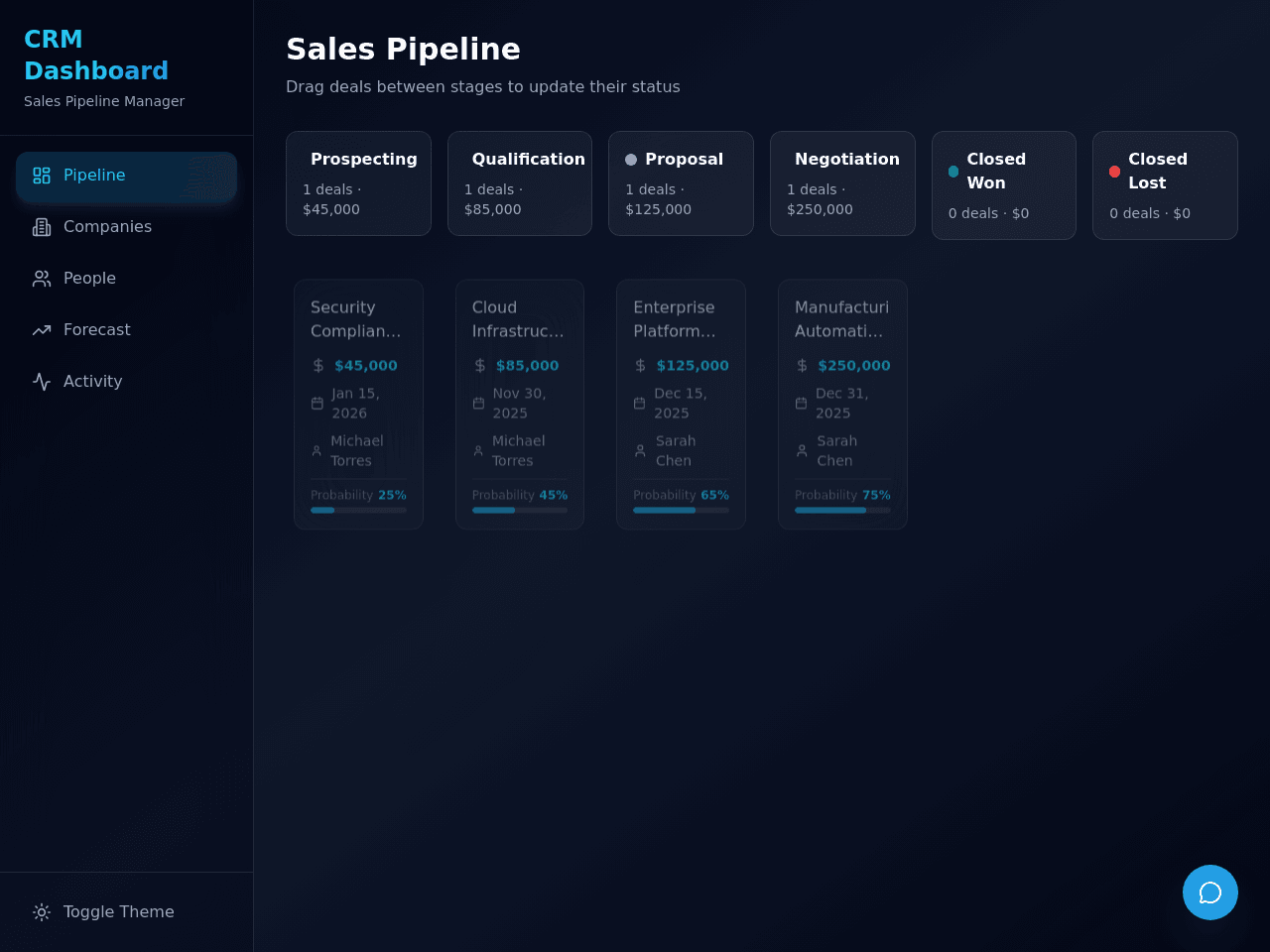
Task: Click dollar icon on Enterprise Platform card
Action: pyautogui.click(x=641, y=366)
